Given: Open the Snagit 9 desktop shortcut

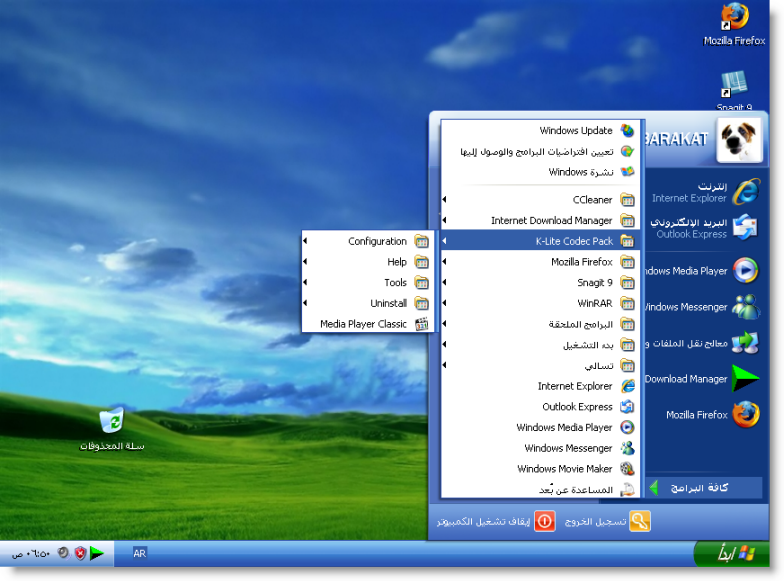Looking at the screenshot, I should point(734,91).
